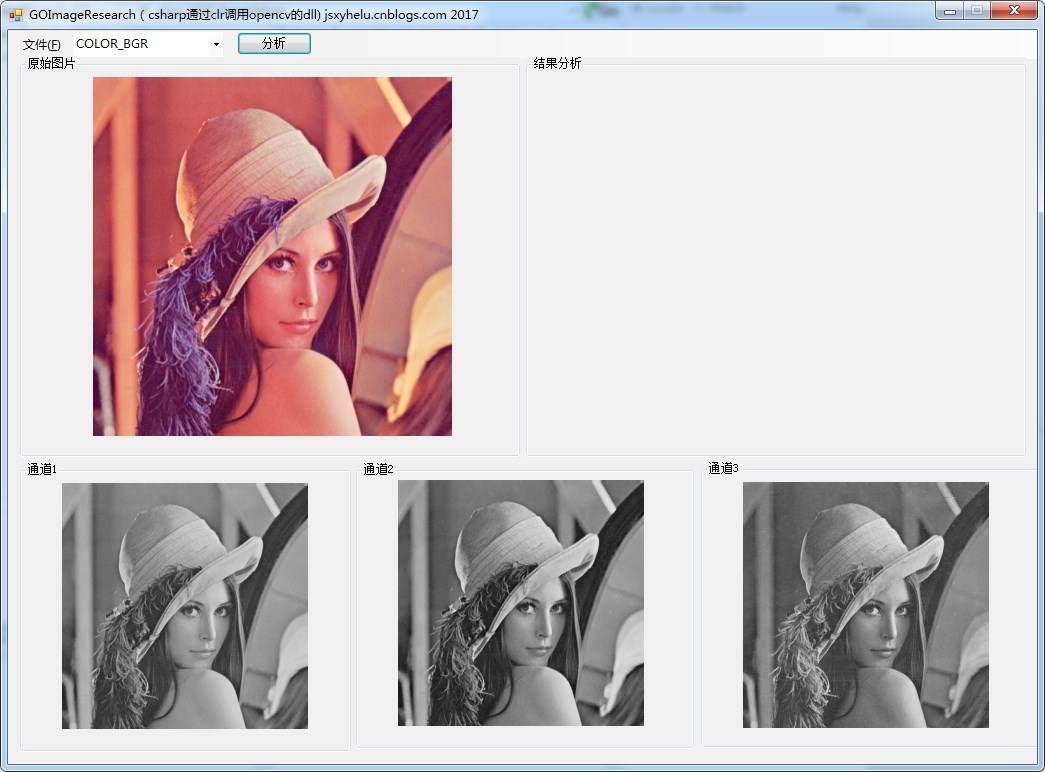This screenshot has width=1045, height=772.
Task: Close the GOImageResearch window
Action: (1014, 11)
